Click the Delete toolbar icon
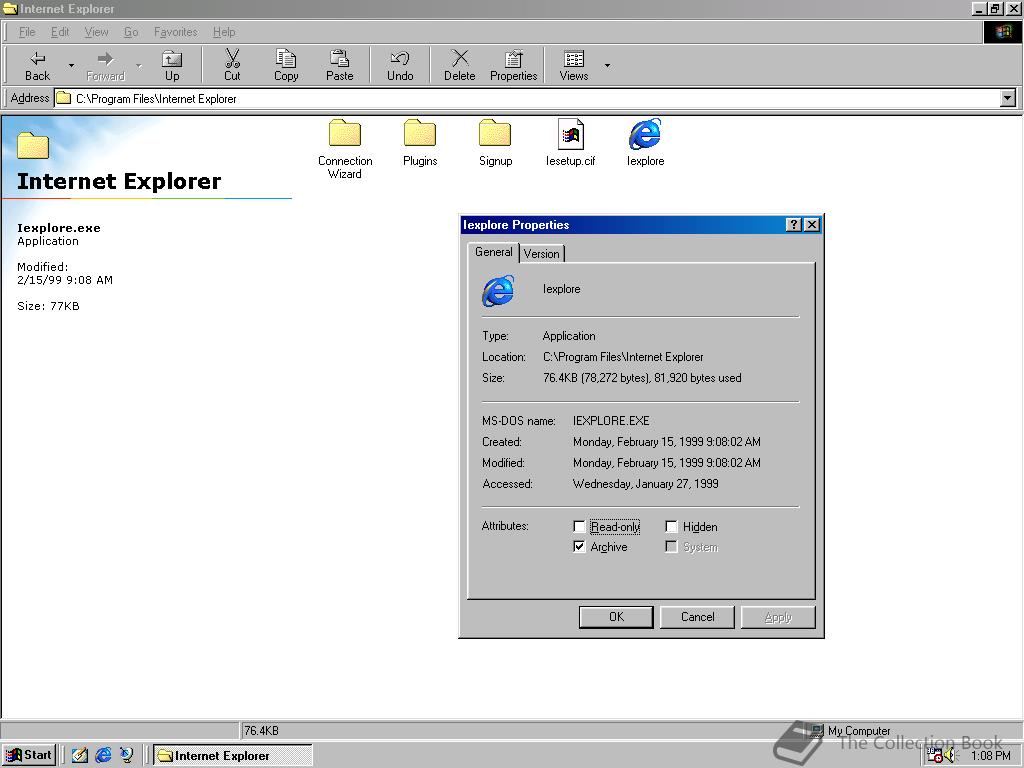This screenshot has width=1024, height=768. click(460, 65)
